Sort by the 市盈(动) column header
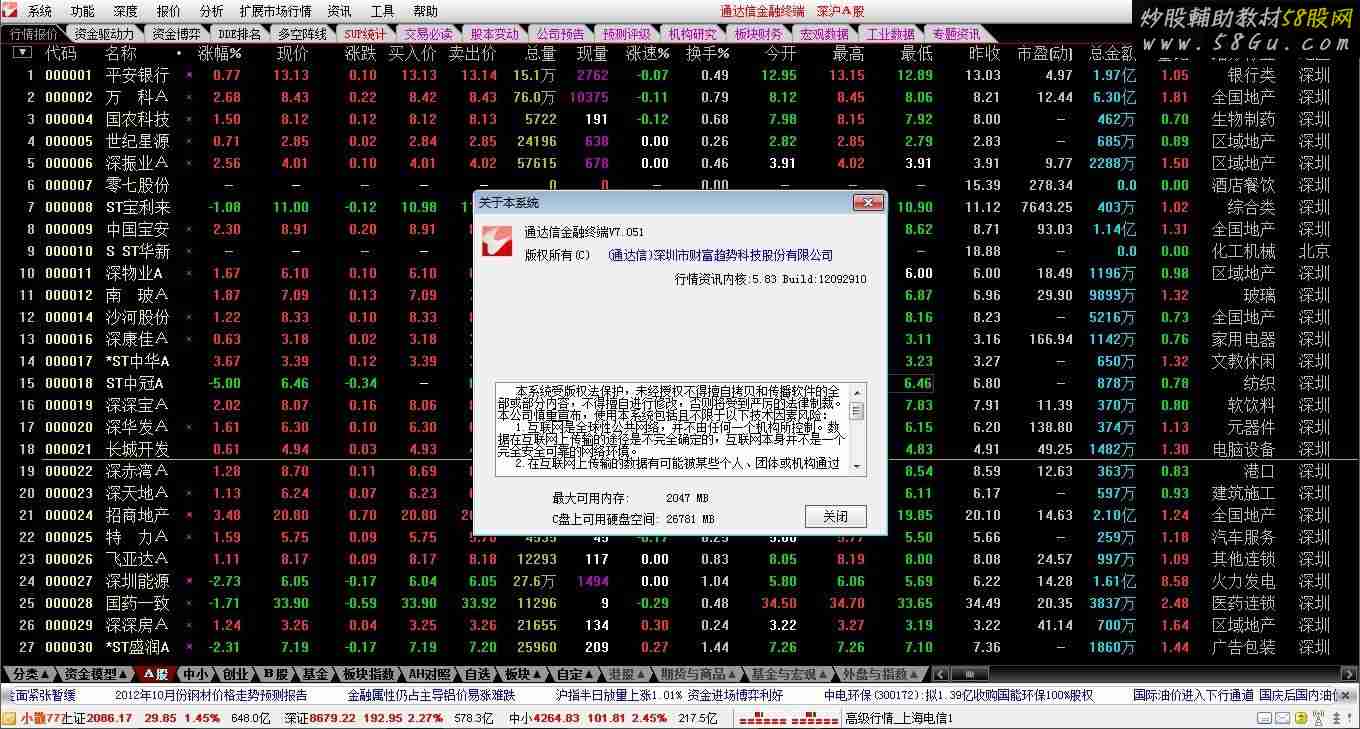 (x=1044, y=53)
